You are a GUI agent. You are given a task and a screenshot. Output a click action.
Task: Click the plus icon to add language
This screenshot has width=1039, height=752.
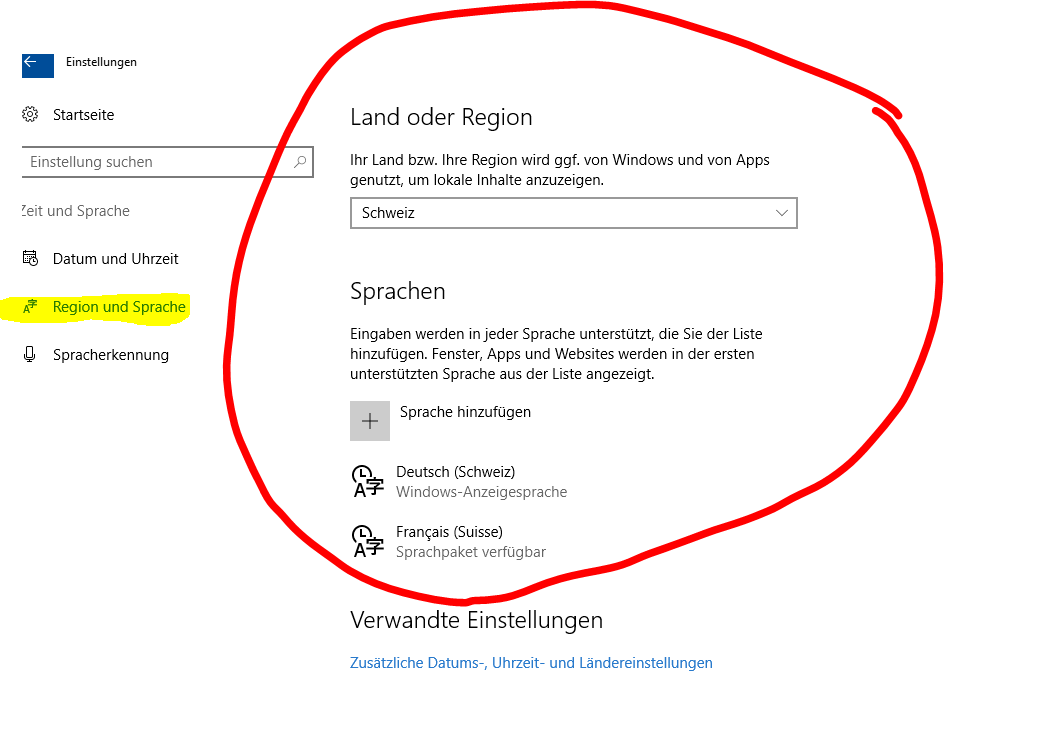click(x=370, y=421)
